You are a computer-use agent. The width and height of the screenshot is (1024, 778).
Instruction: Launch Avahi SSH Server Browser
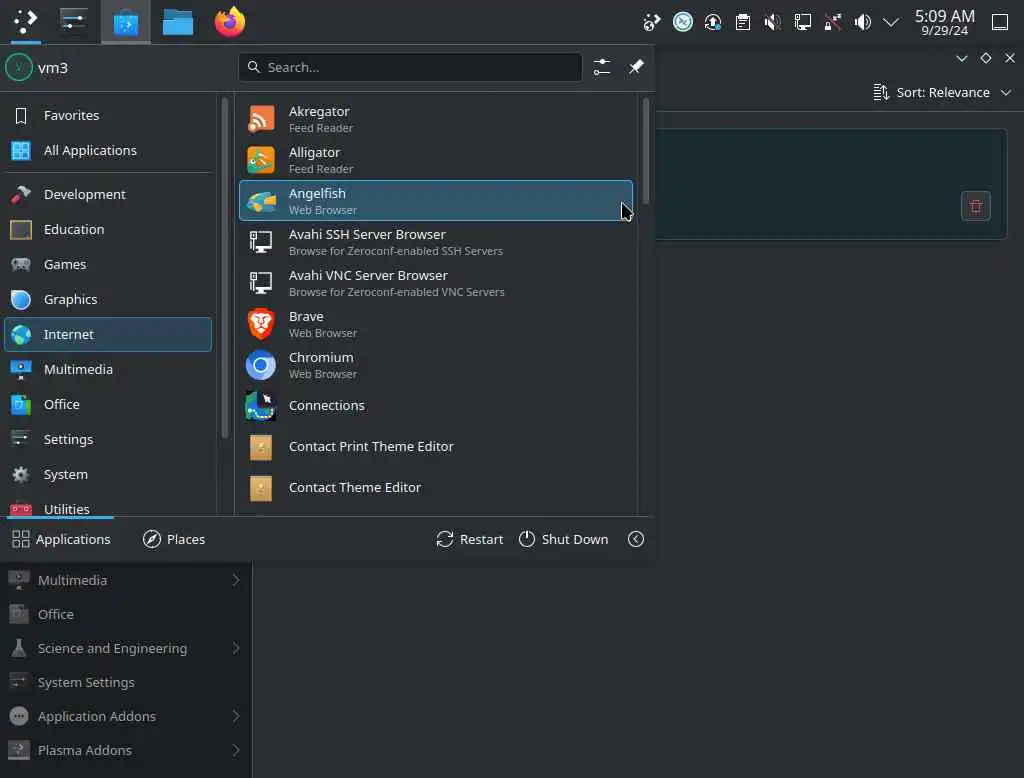(436, 242)
